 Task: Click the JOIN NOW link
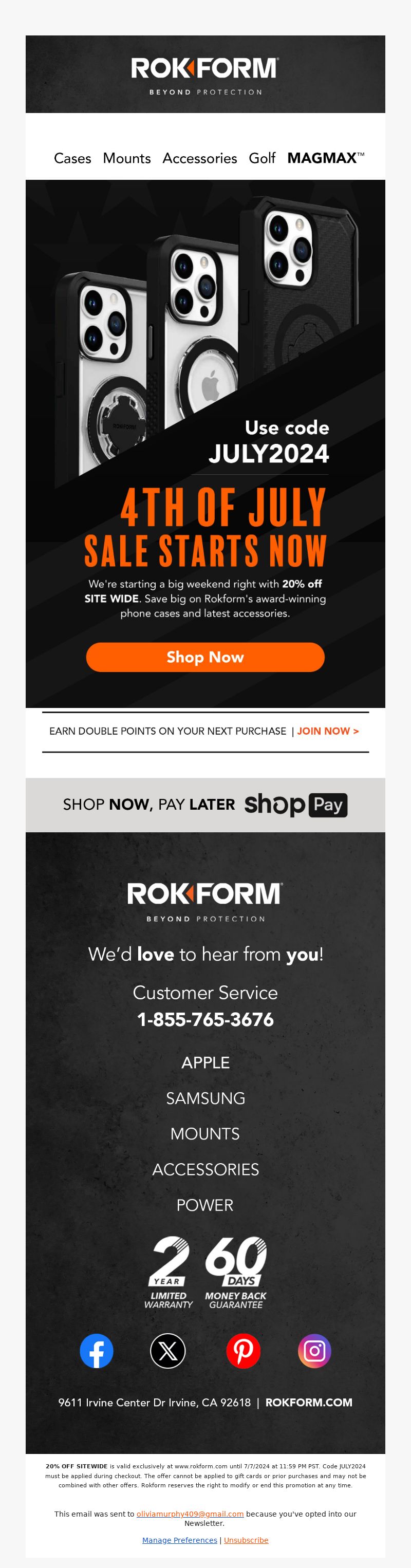tap(328, 731)
